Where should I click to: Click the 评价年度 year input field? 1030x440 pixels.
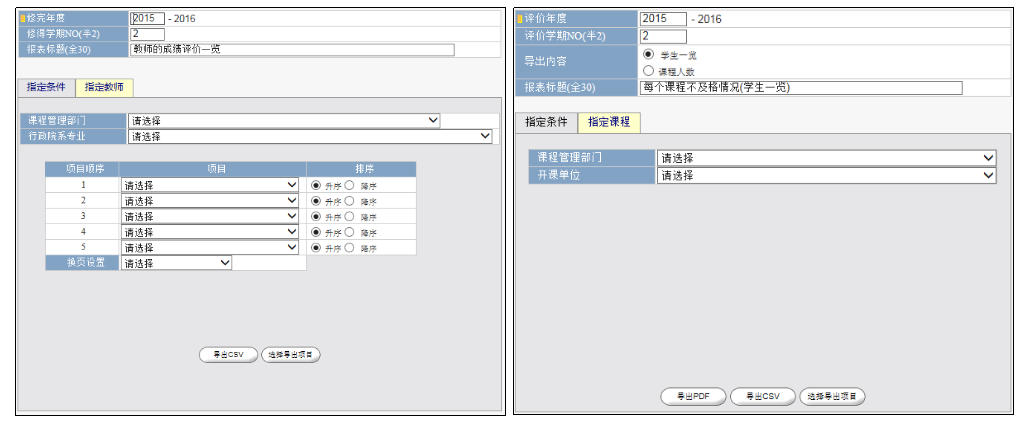click(663, 19)
